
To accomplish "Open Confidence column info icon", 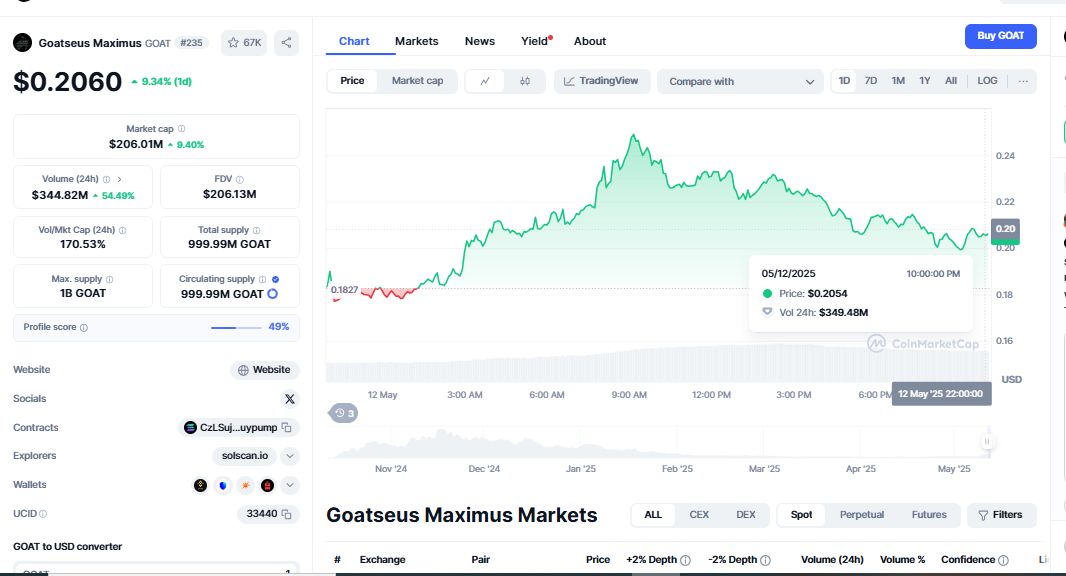I will (x=1003, y=560).
